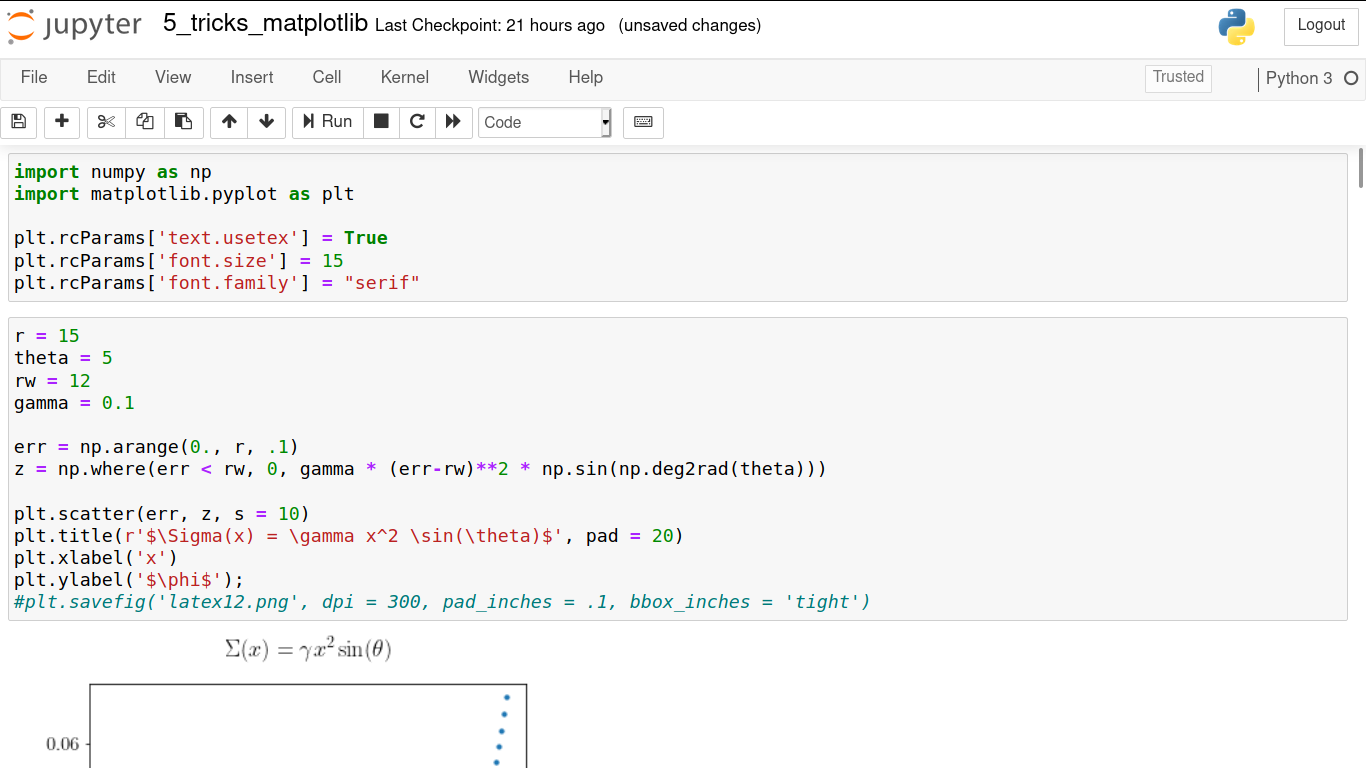The image size is (1366, 768).
Task: Insert a new cell below with plus icon
Action: pos(61,122)
